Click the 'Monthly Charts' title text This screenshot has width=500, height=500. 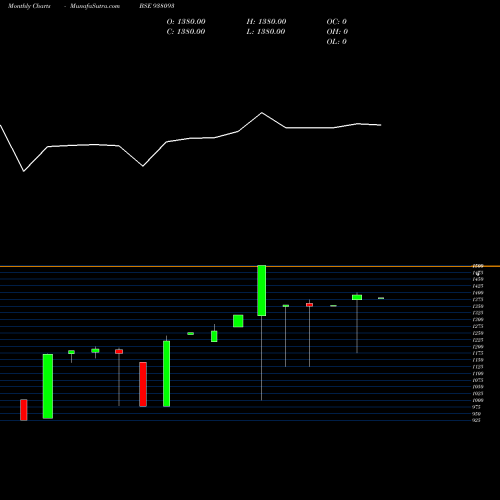point(29,6)
